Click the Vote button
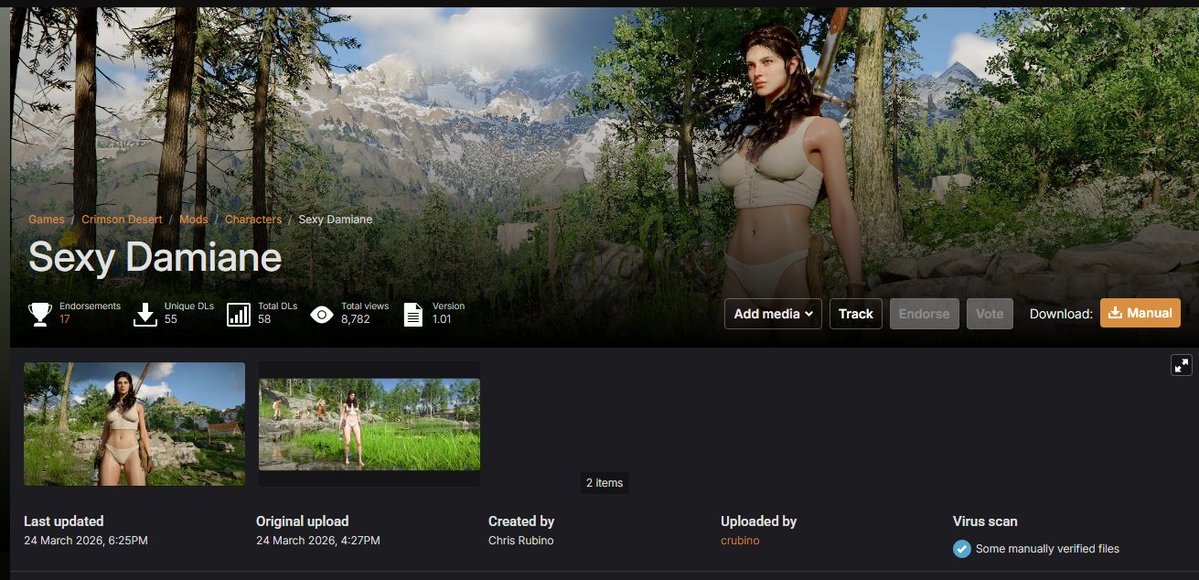1199x580 pixels. 989,314
